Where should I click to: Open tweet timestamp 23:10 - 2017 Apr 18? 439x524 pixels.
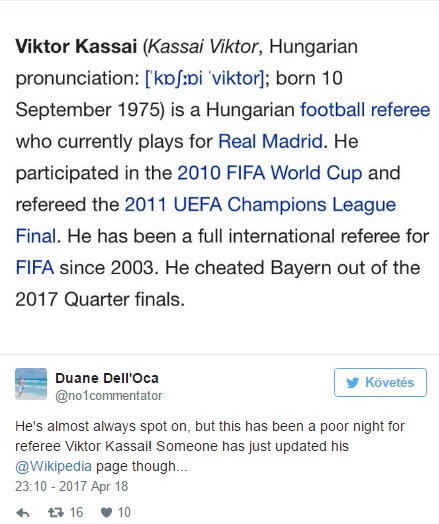point(71,486)
